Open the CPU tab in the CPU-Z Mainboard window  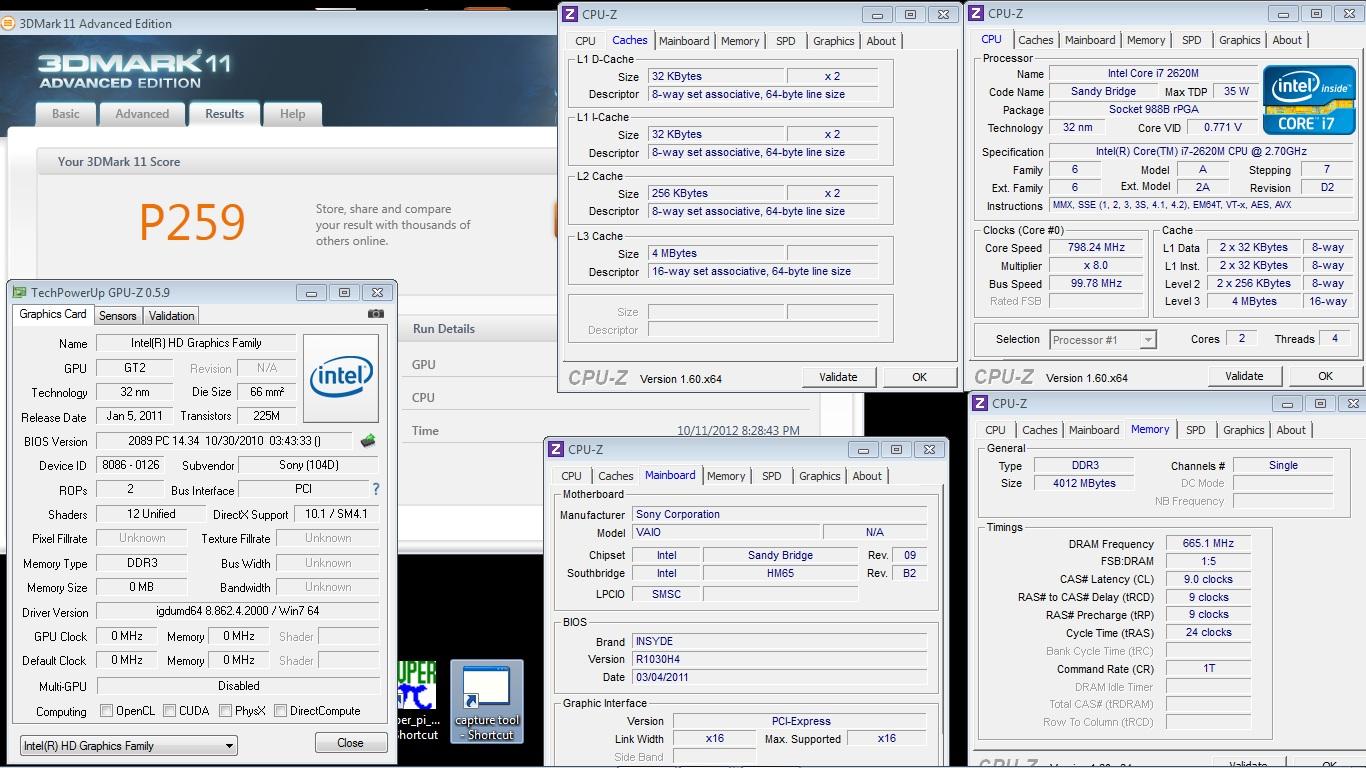tap(571, 476)
